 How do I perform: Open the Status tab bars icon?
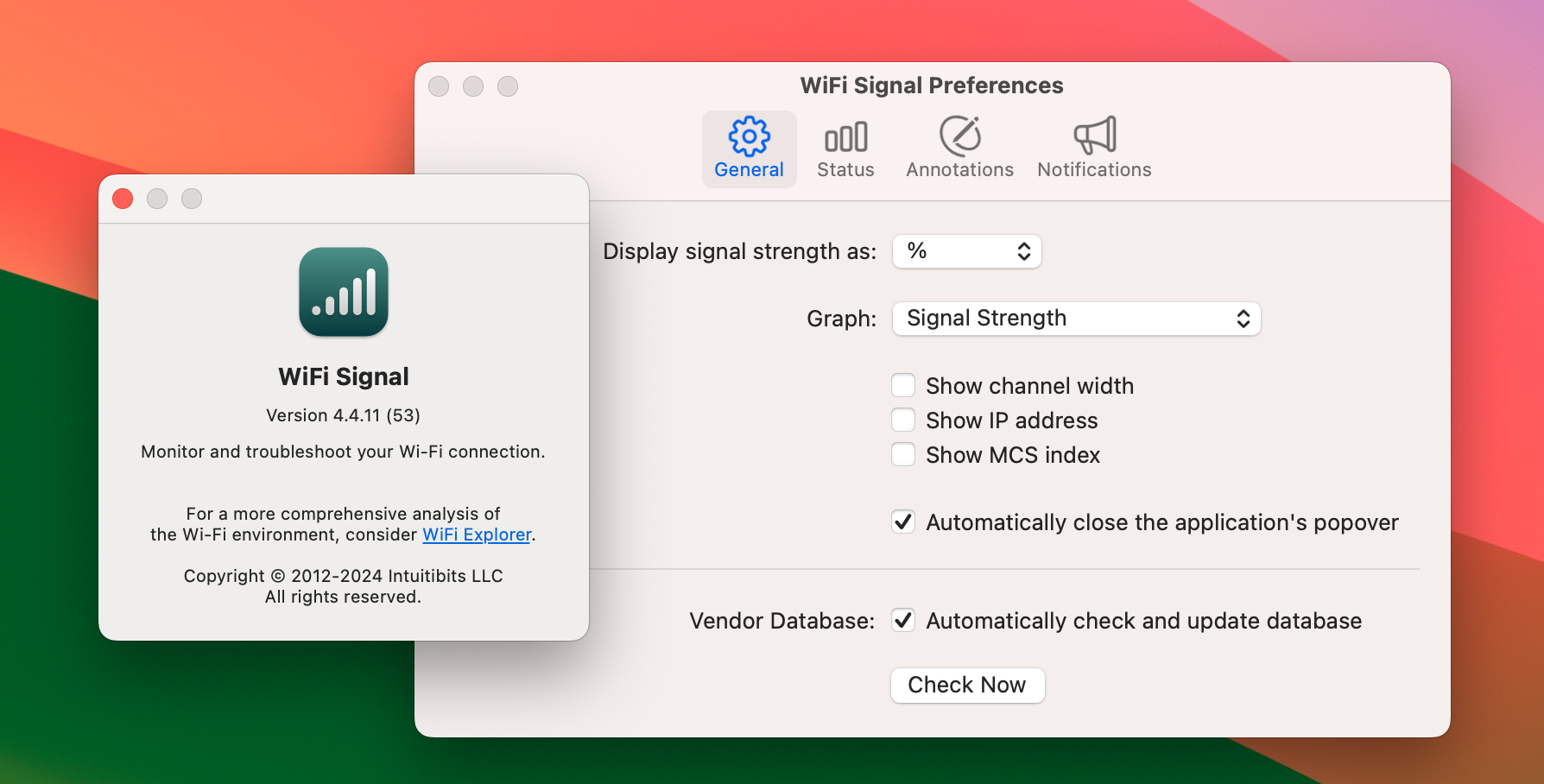pos(845,137)
